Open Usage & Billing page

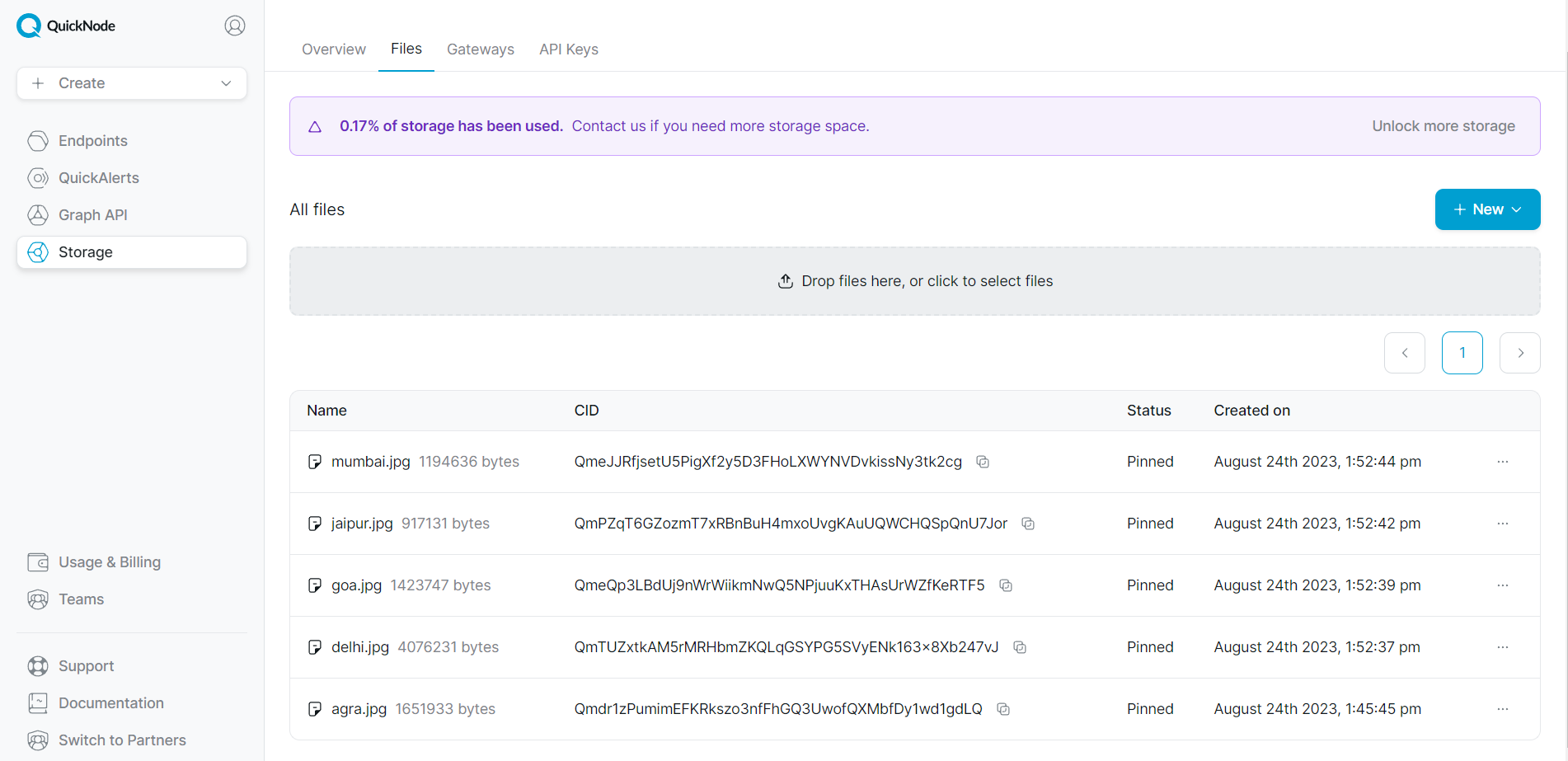[x=109, y=562]
